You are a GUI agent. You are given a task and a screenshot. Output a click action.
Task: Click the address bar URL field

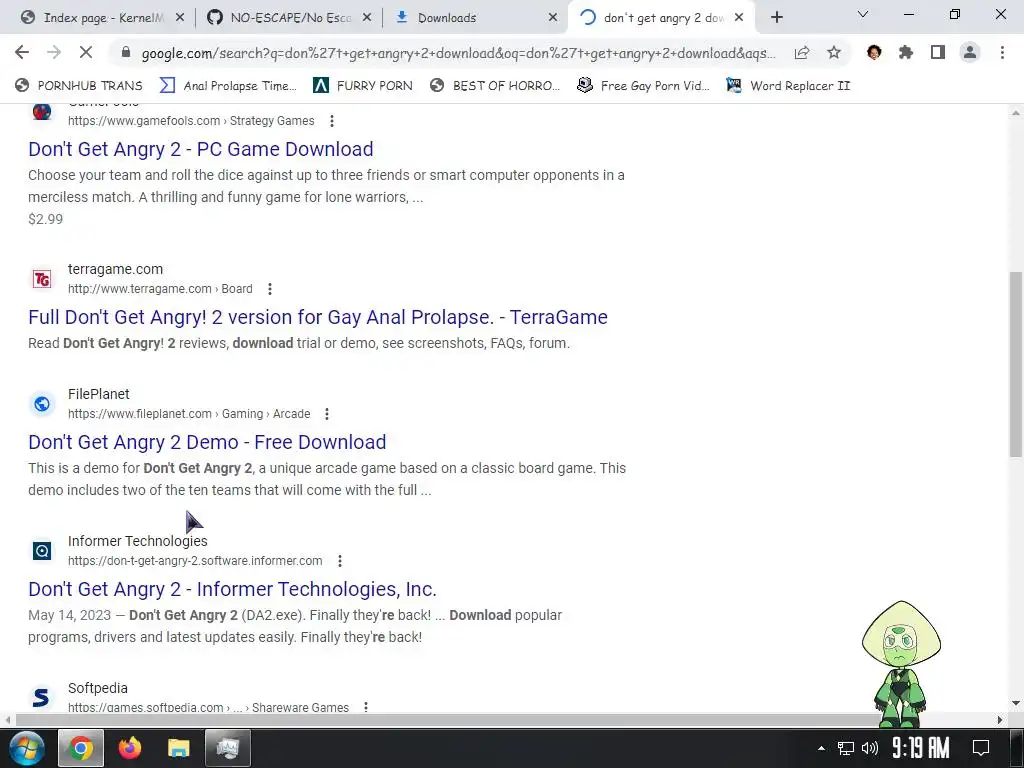pyautogui.click(x=458, y=53)
